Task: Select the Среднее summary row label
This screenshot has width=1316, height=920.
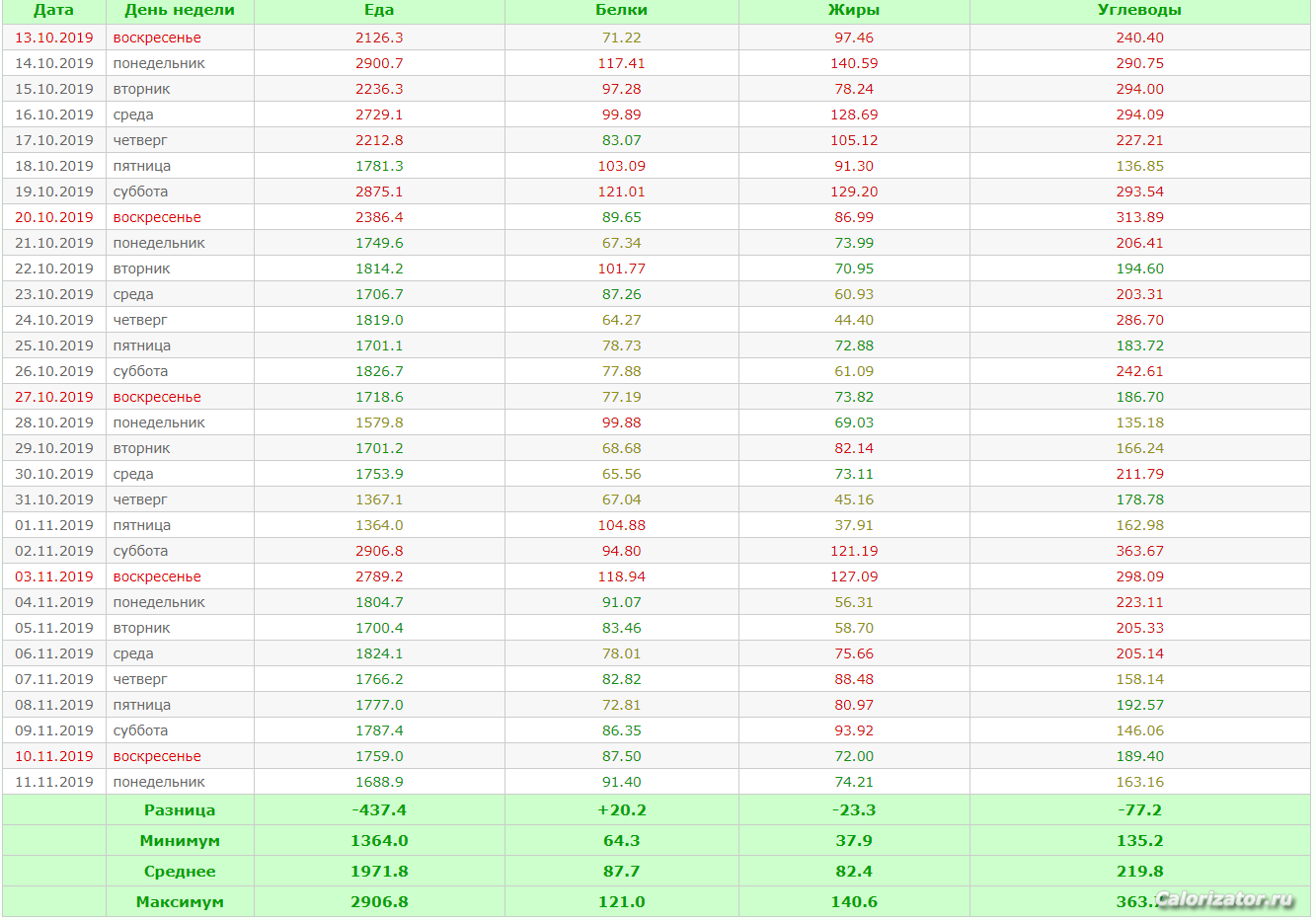Action: 180,872
